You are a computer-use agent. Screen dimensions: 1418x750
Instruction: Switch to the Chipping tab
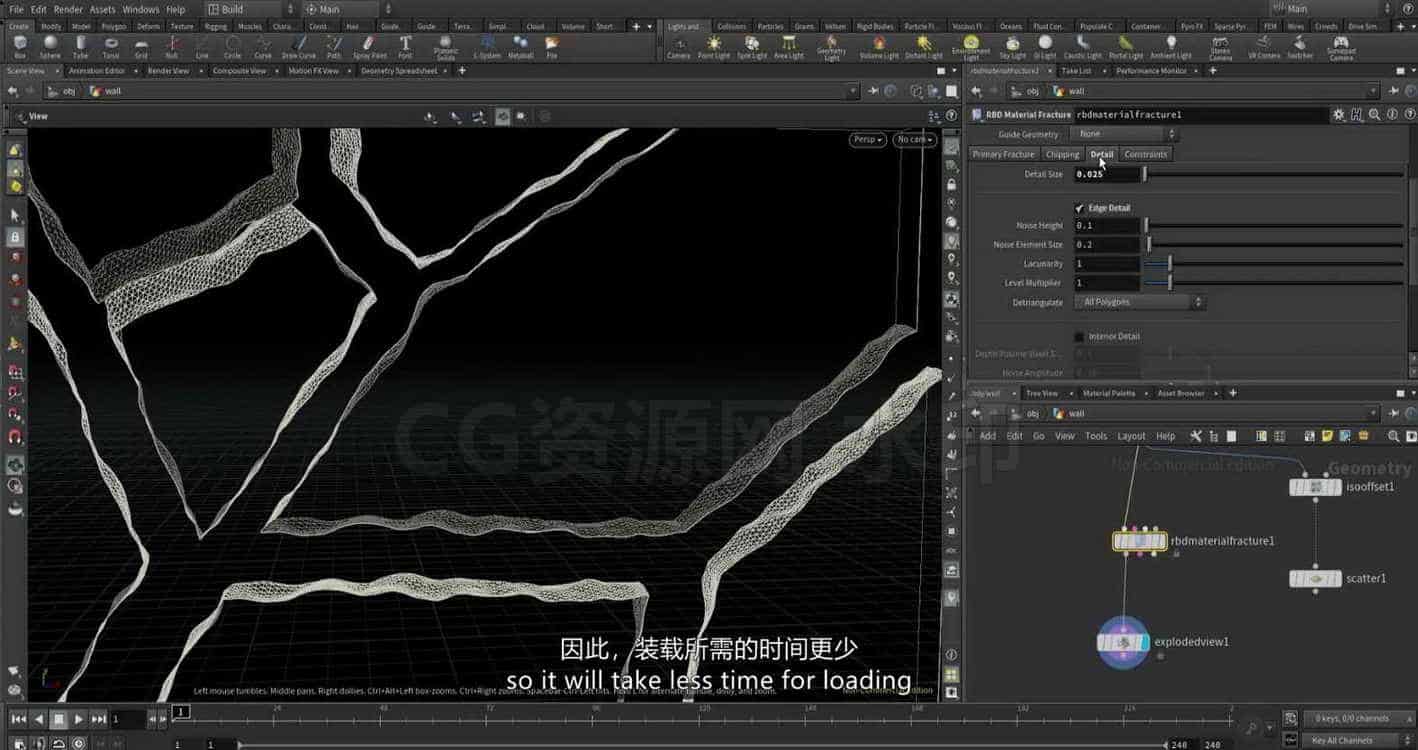(x=1062, y=154)
